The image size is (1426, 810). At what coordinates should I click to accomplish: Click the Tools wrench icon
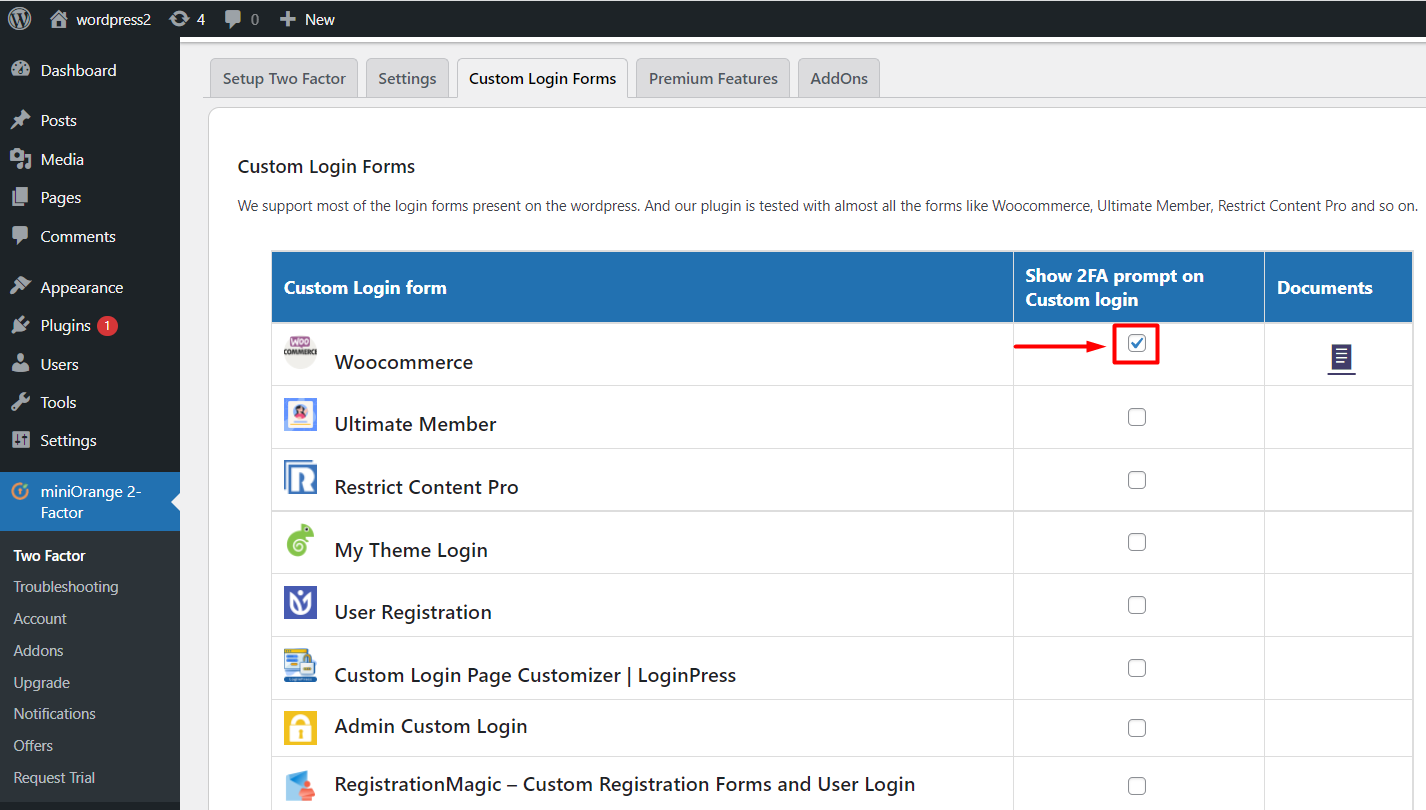coord(20,402)
